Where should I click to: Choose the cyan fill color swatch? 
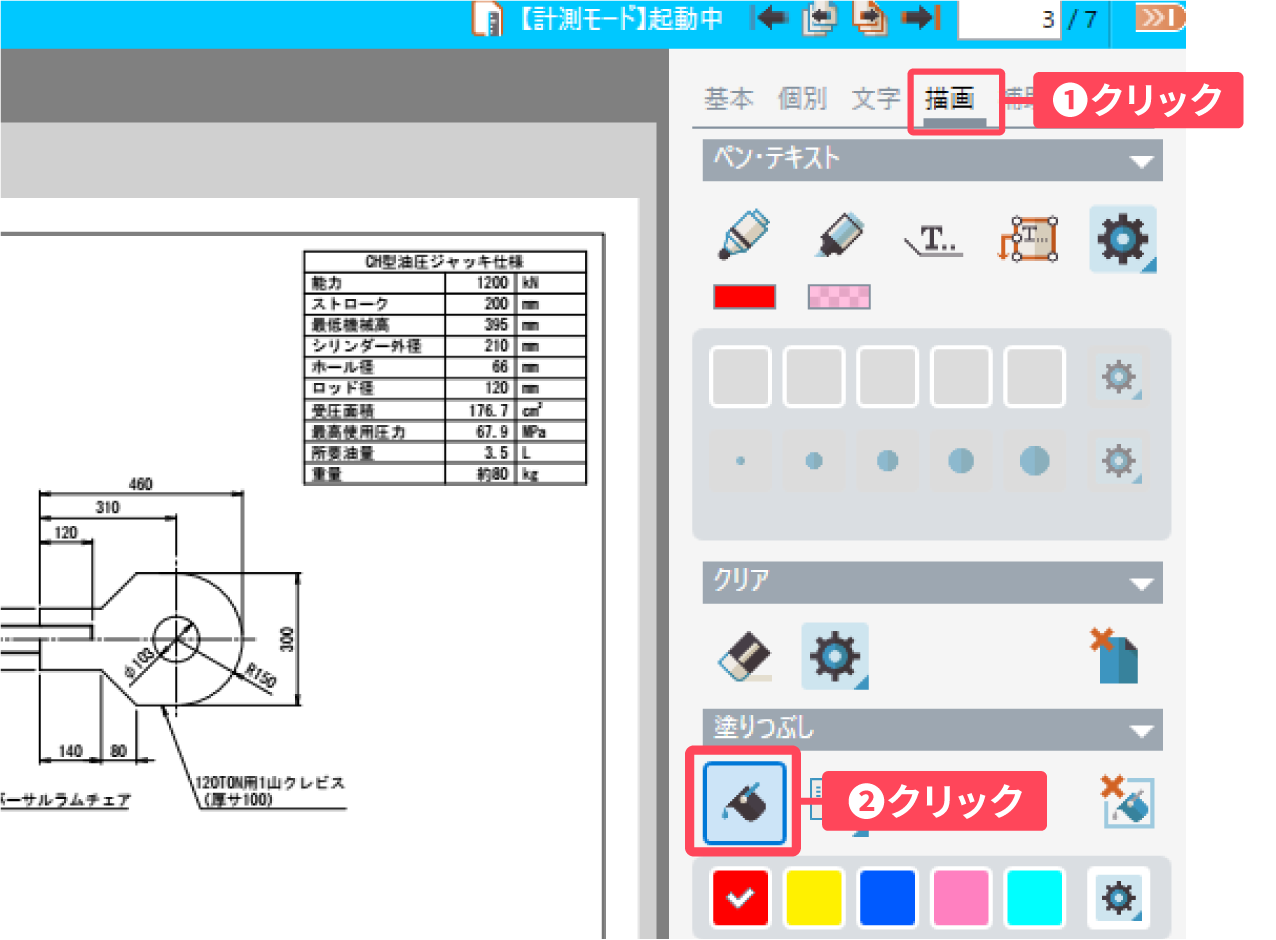click(1035, 897)
